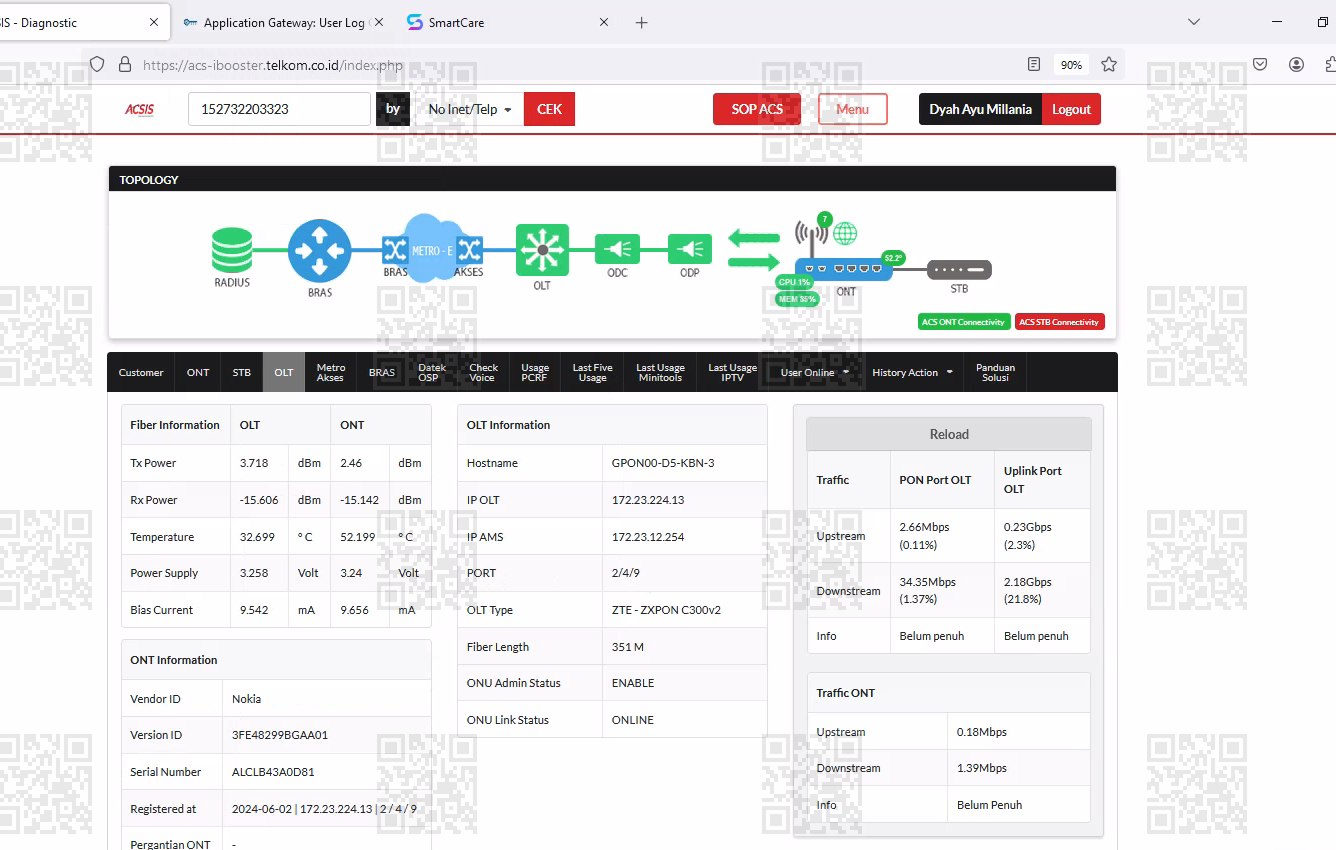
Task: Click the ONU Link Status ONLINE value
Action: click(x=633, y=720)
